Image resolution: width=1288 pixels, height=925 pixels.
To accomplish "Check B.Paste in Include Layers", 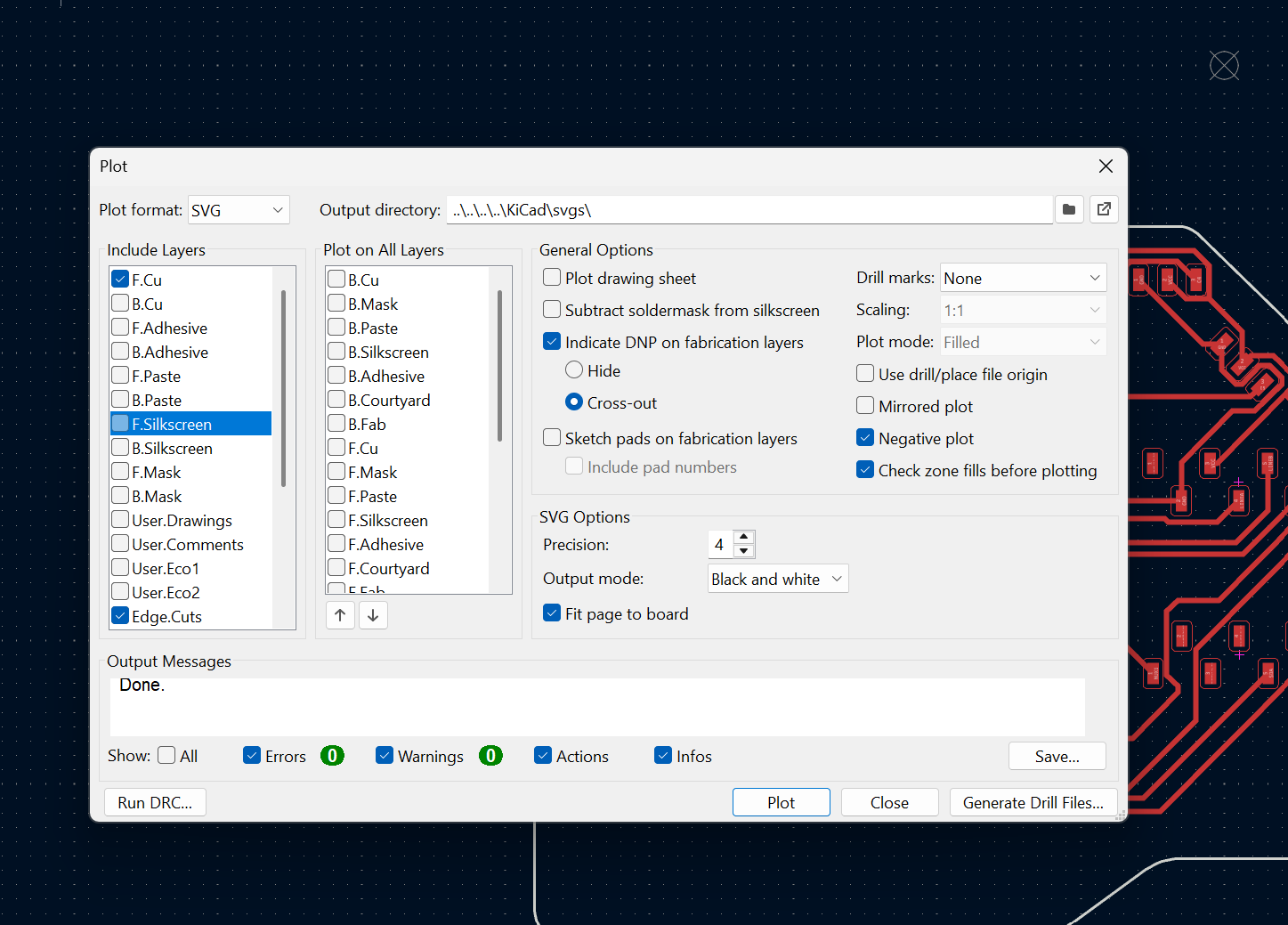I will click(121, 400).
